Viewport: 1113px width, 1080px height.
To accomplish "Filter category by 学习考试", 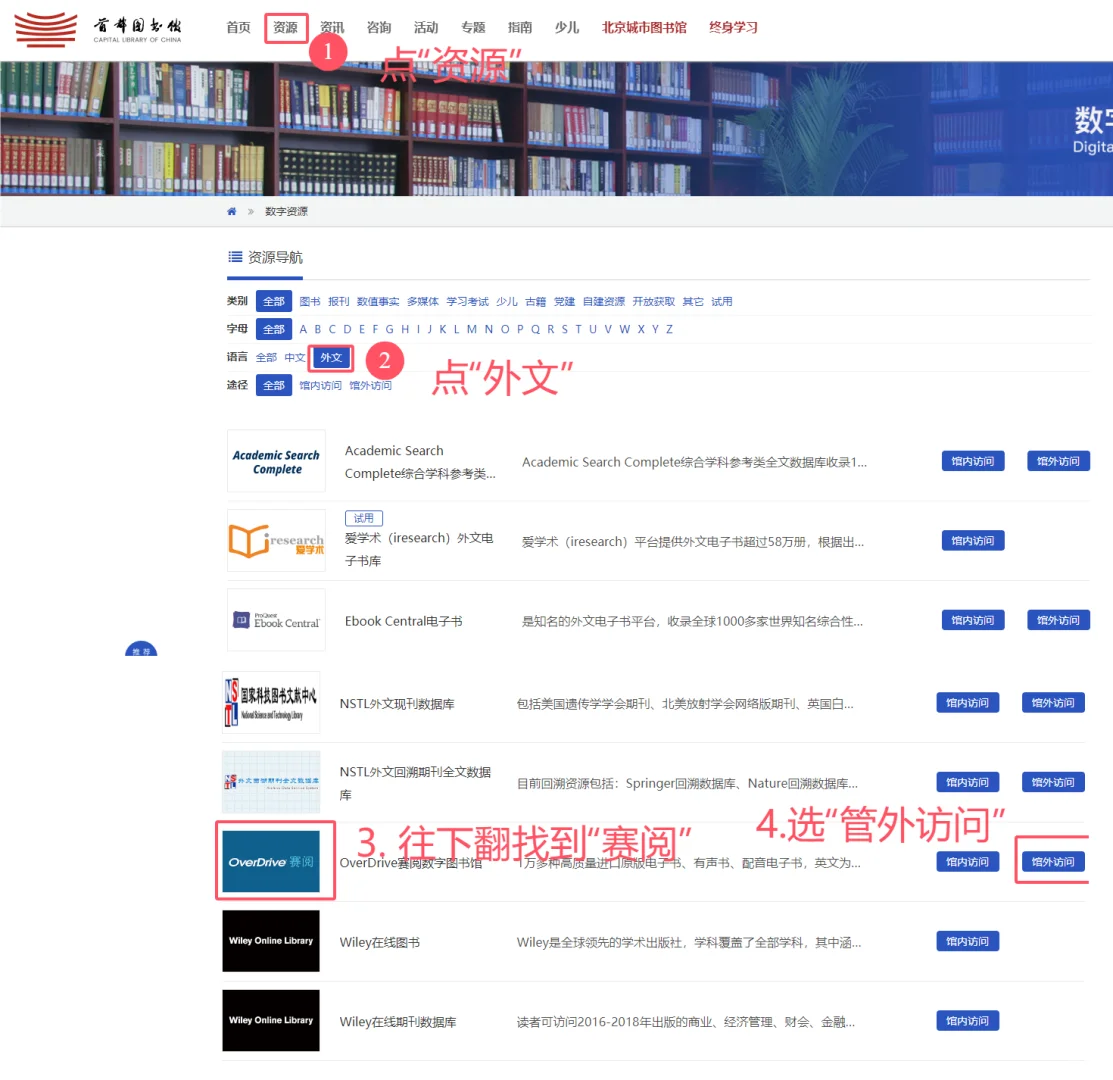I will (x=467, y=302).
